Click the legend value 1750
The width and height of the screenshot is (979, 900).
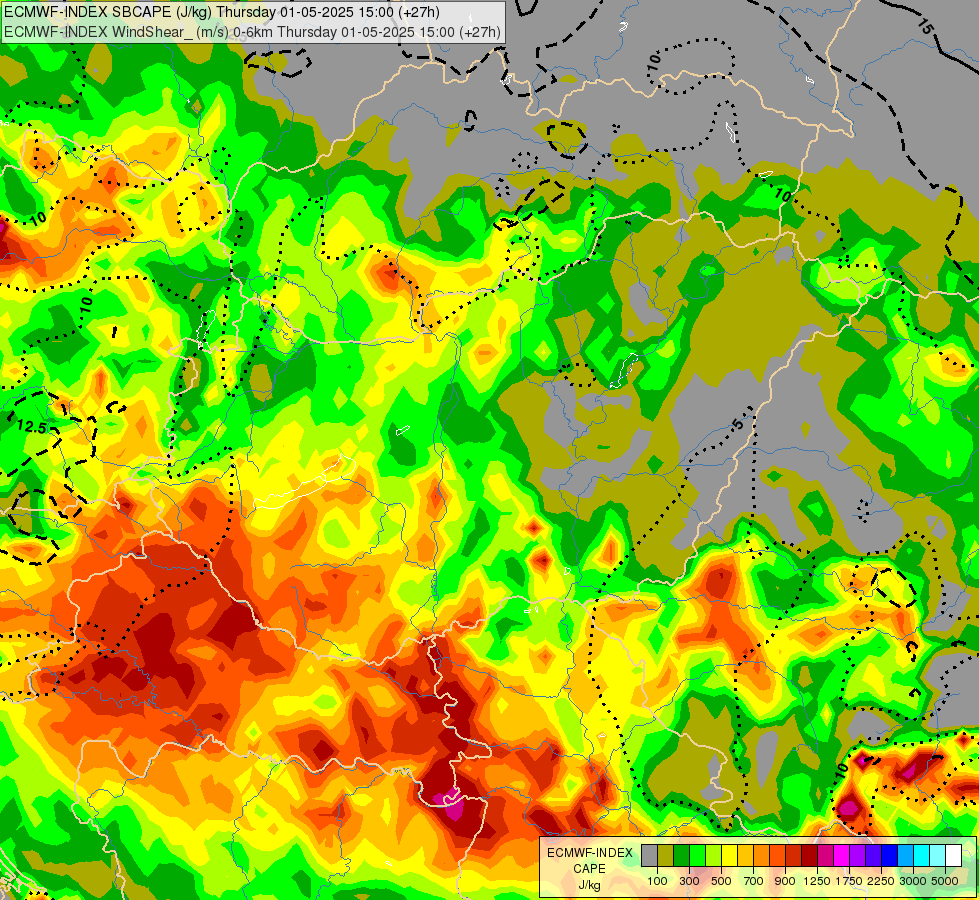tap(849, 881)
